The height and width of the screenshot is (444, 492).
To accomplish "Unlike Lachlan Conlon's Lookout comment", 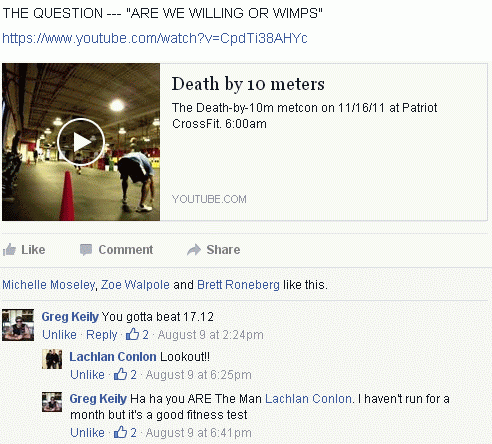I will point(87,374).
